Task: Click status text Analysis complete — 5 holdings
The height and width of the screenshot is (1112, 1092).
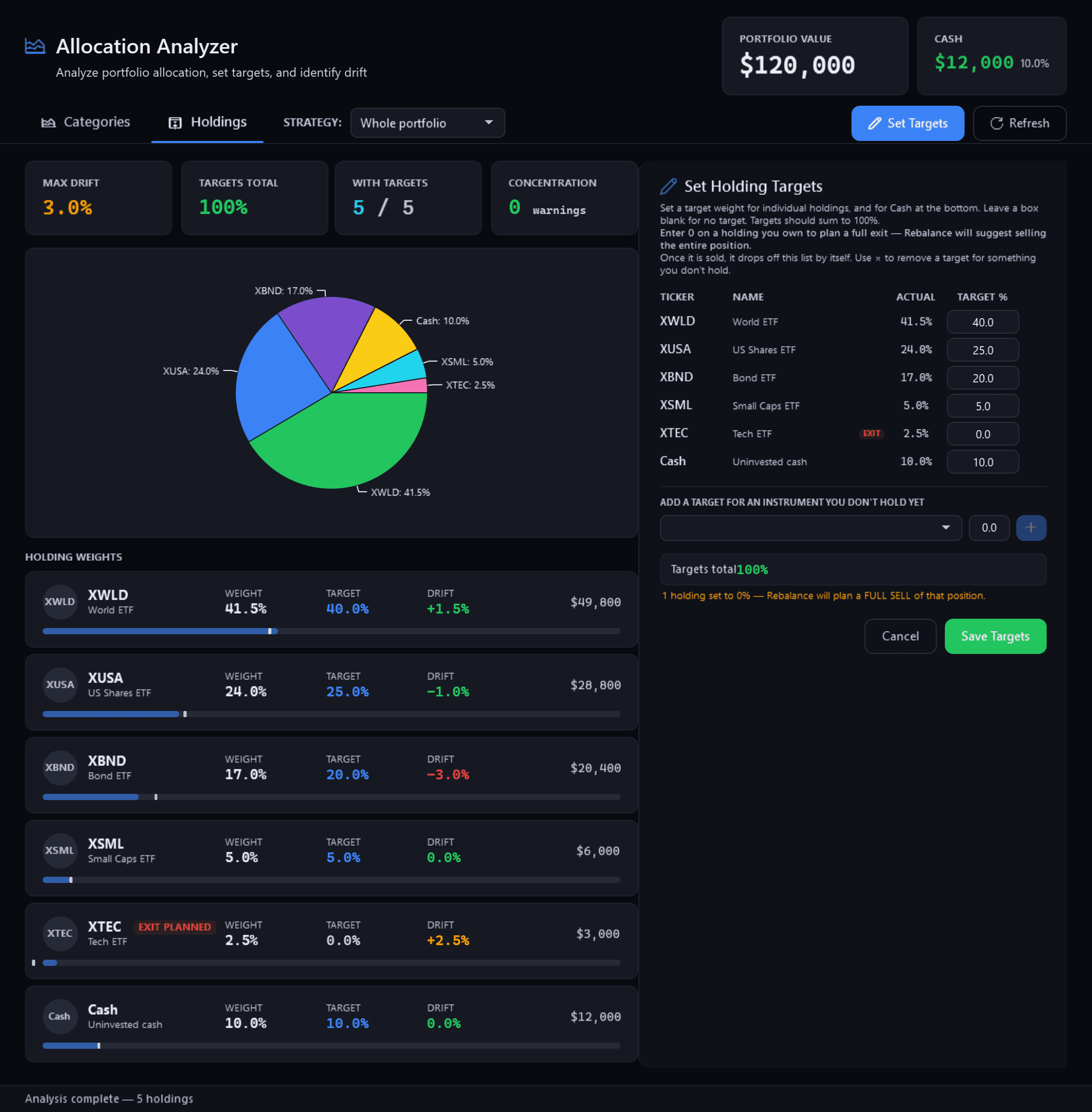Action: [x=109, y=1098]
